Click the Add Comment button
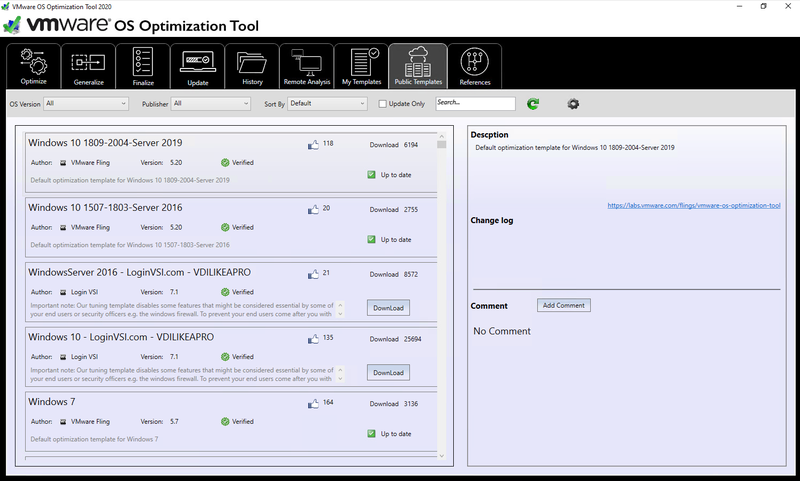The image size is (800, 481). (564, 305)
